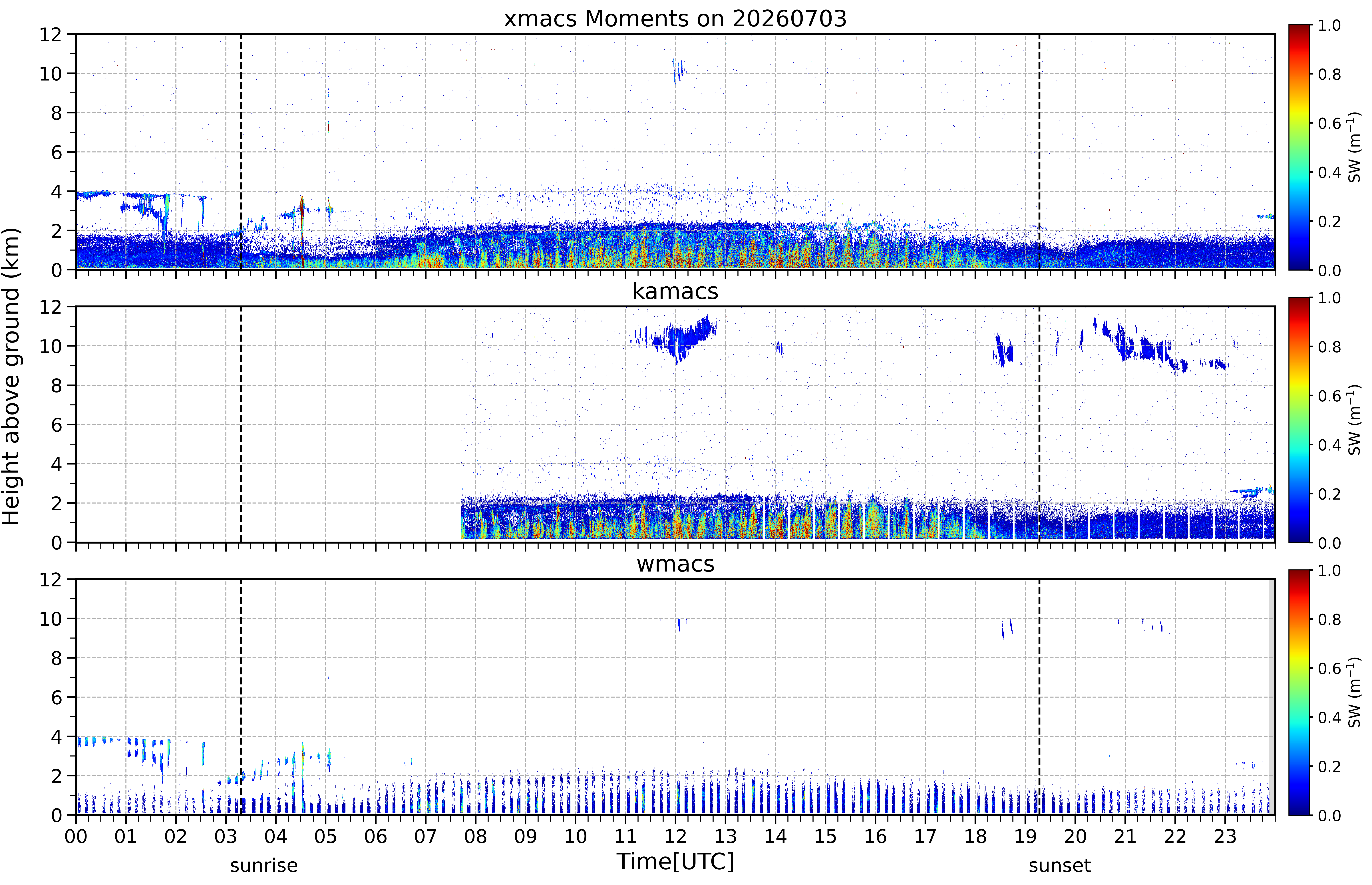Click the "1.0" tick on xmacs colorbar
The width and height of the screenshot is (1372, 885).
(1329, 25)
